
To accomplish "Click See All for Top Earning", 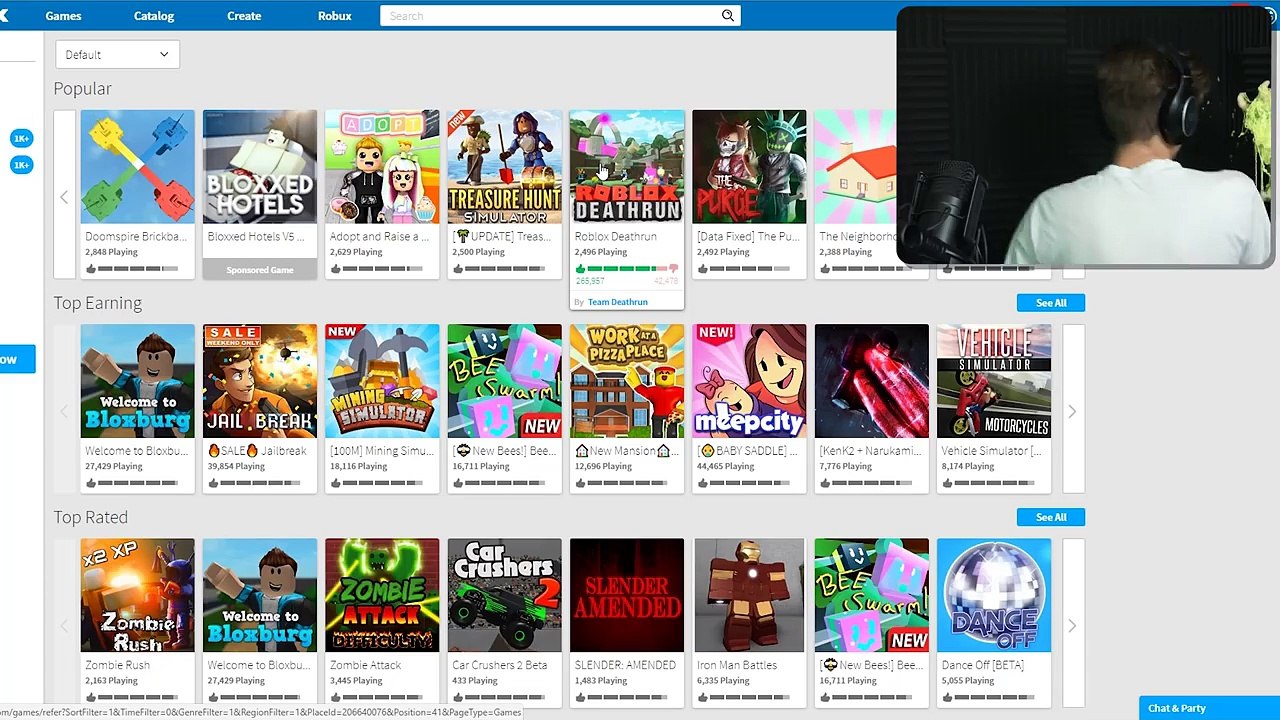I will click(x=1051, y=303).
